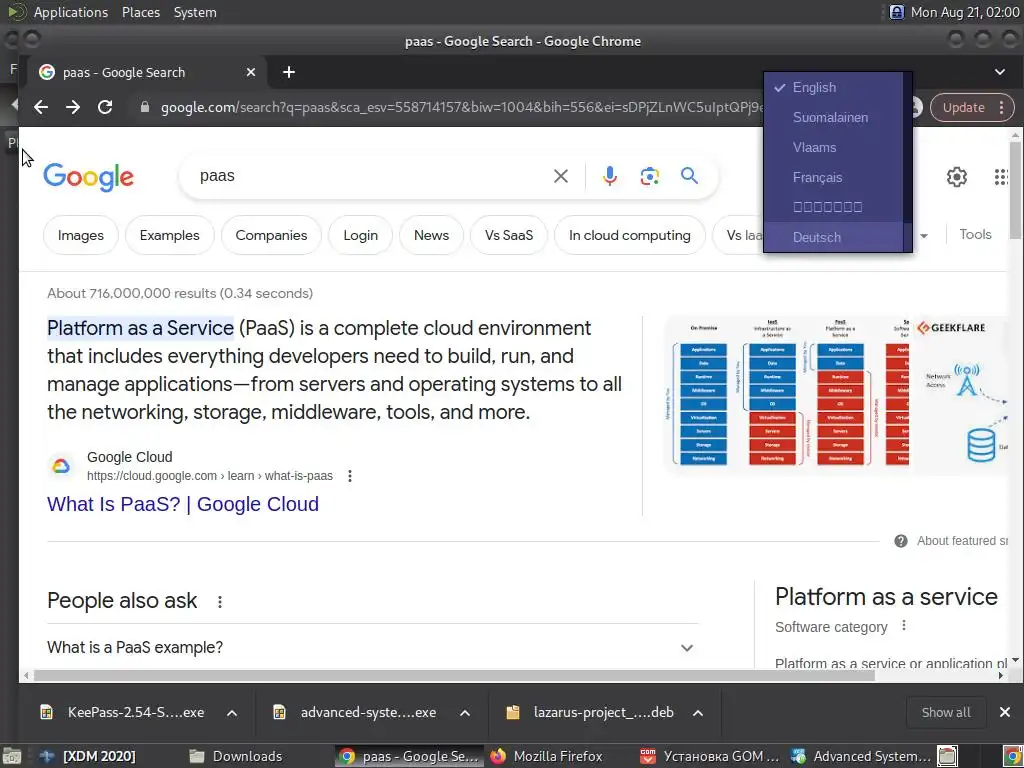This screenshot has height=768, width=1024.
Task: Reload the Google search page
Action: pyautogui.click(x=104, y=107)
